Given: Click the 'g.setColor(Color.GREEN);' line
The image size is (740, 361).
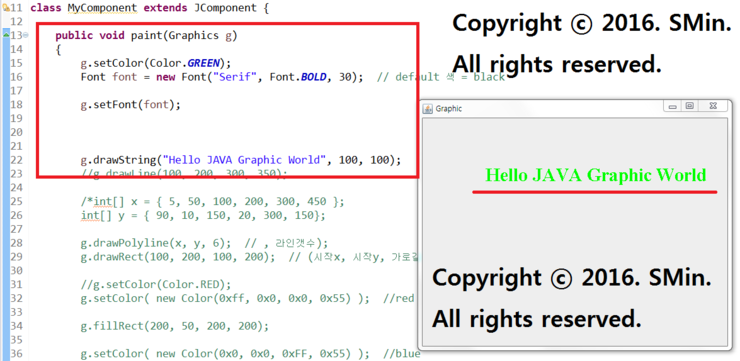Looking at the screenshot, I should point(156,63).
